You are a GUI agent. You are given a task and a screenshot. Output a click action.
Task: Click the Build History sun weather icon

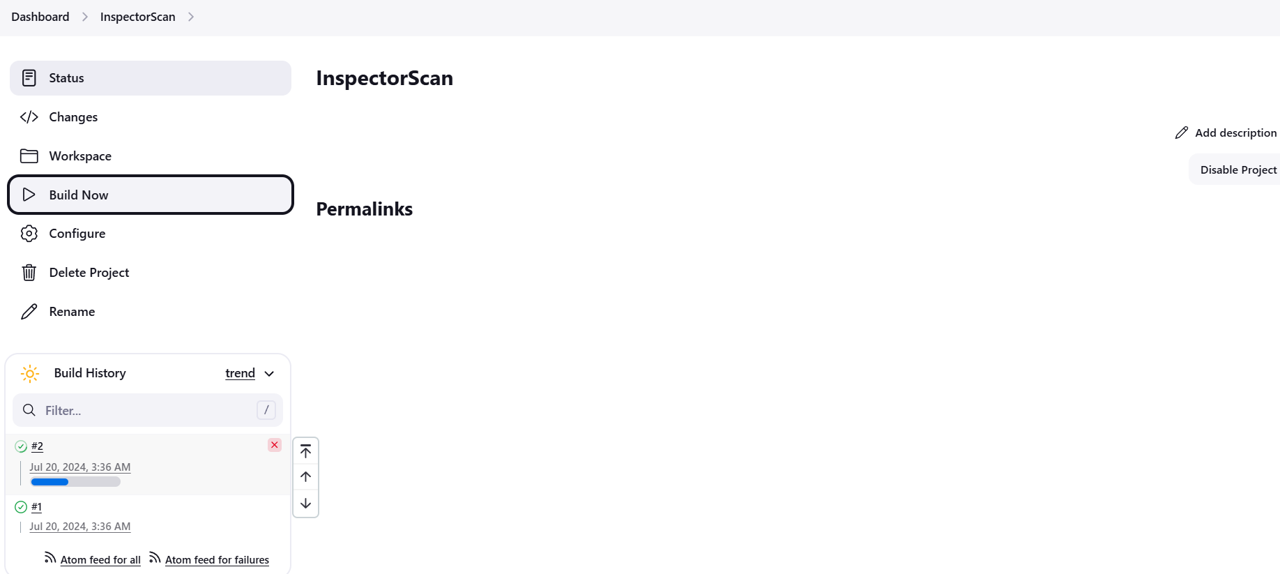point(30,373)
